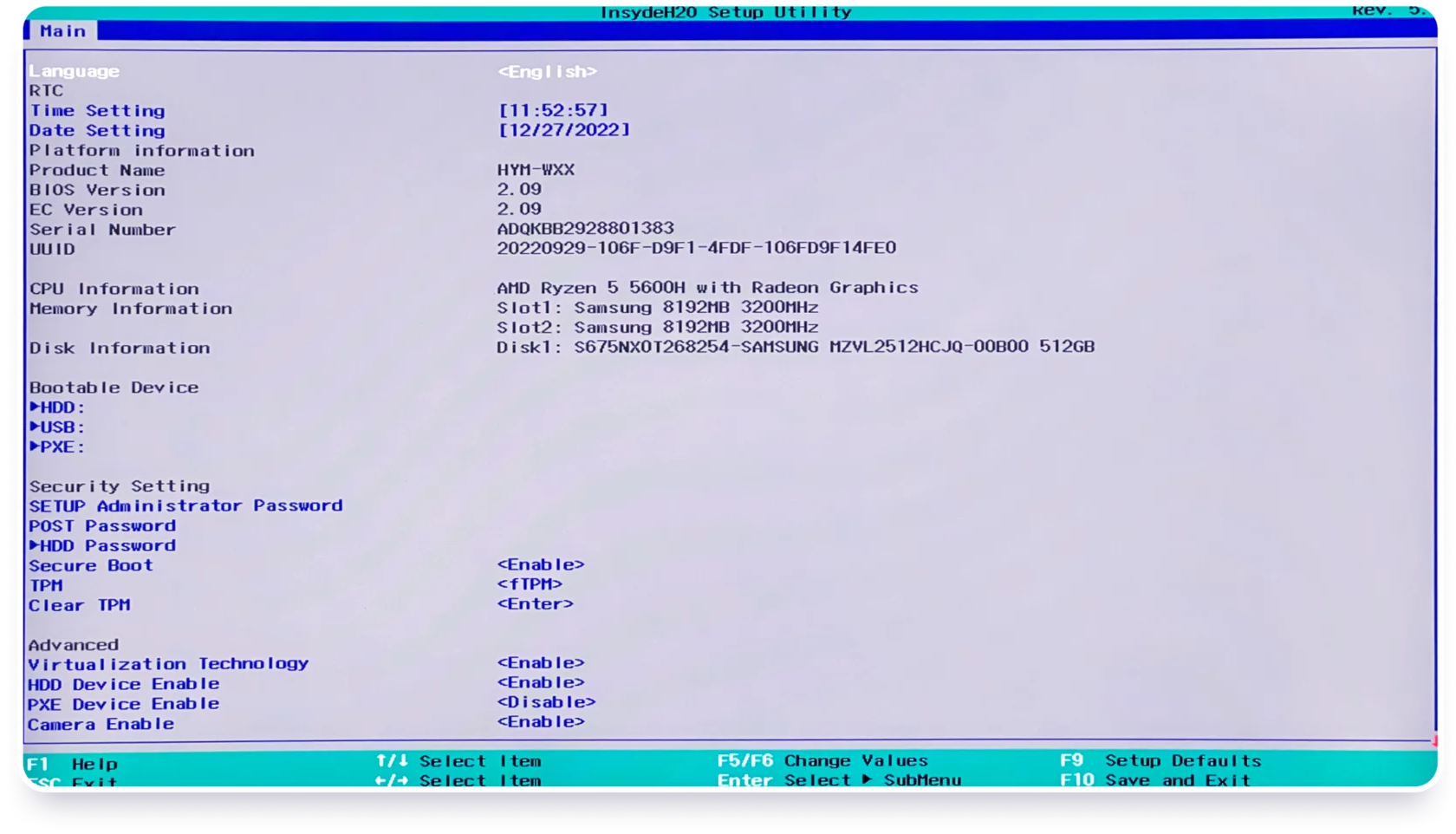
Task: Expand the USB bootable device entry
Action: (58, 427)
